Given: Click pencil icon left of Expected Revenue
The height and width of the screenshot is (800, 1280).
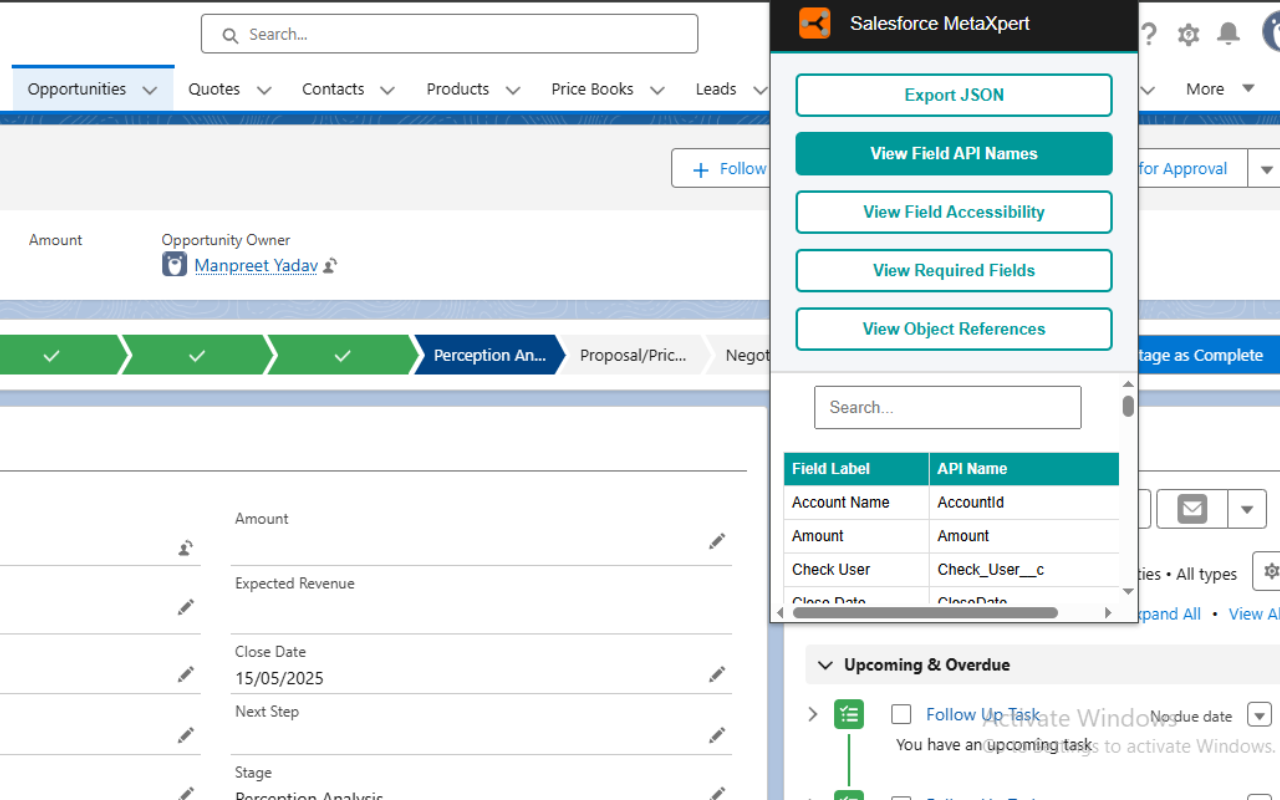Looking at the screenshot, I should pos(185,607).
